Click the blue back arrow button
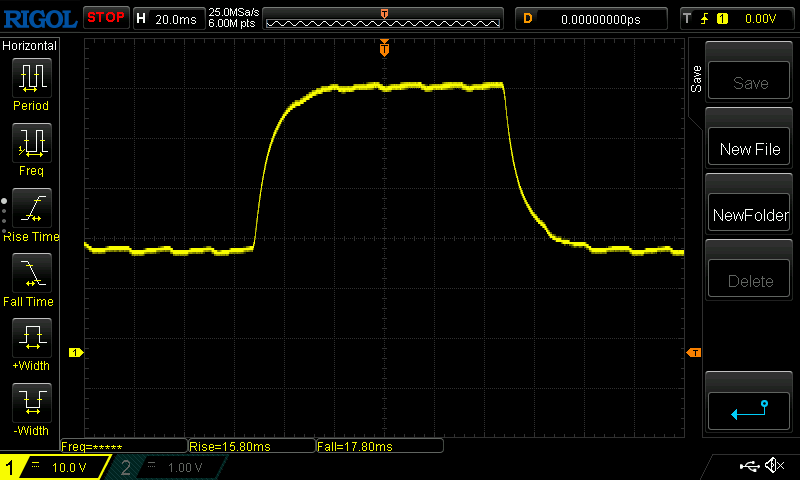Image resolution: width=800 pixels, height=480 pixels. (x=749, y=411)
